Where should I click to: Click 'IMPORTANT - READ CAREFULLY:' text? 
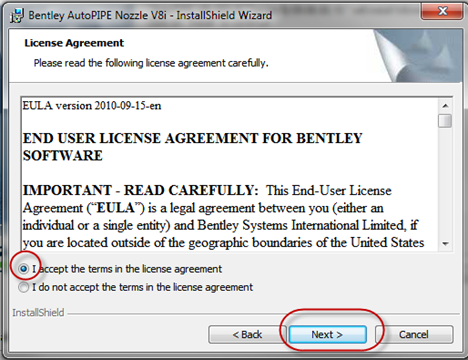(140, 190)
